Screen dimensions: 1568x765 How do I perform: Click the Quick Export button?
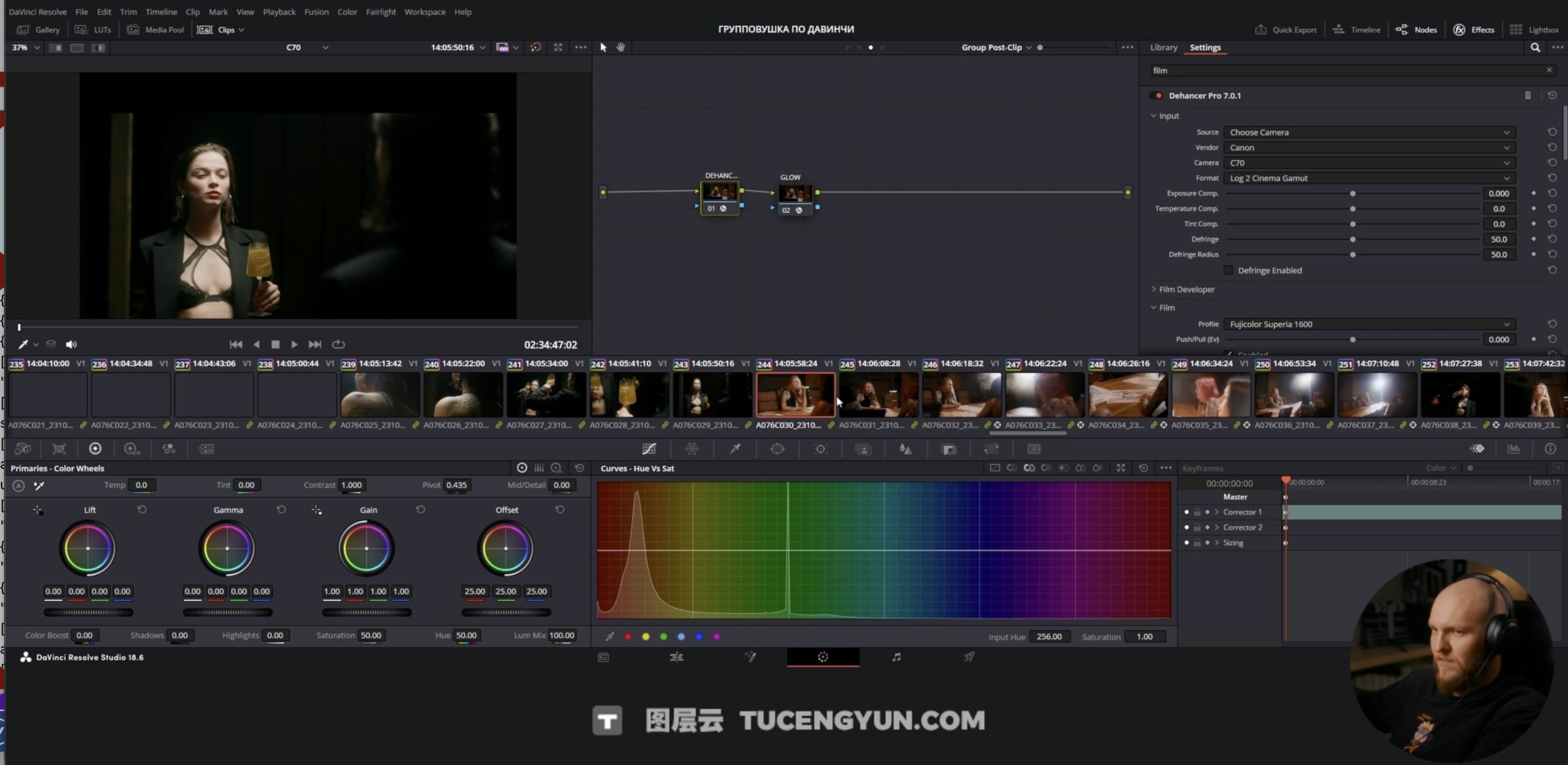pyautogui.click(x=1286, y=29)
